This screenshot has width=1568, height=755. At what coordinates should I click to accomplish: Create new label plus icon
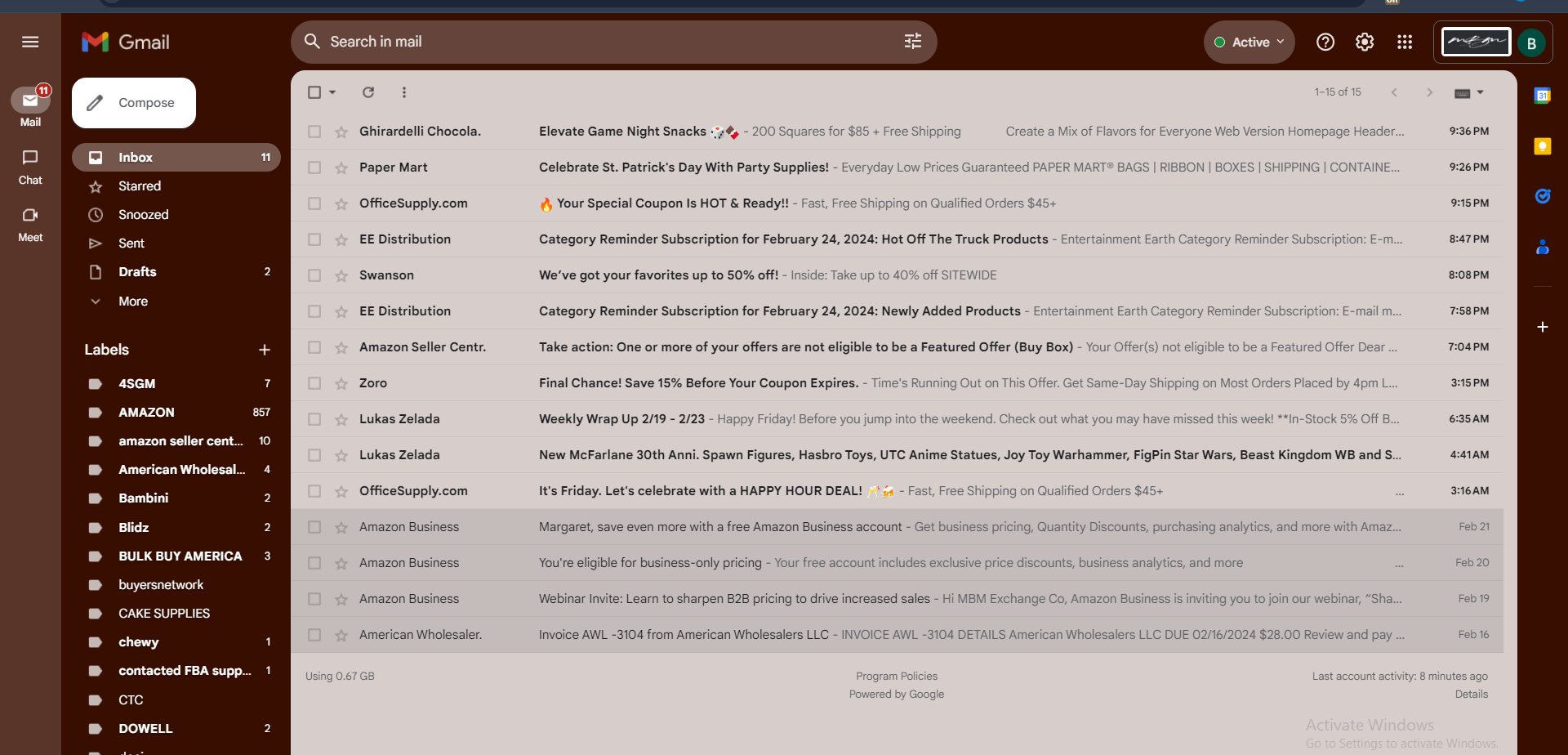pos(265,350)
